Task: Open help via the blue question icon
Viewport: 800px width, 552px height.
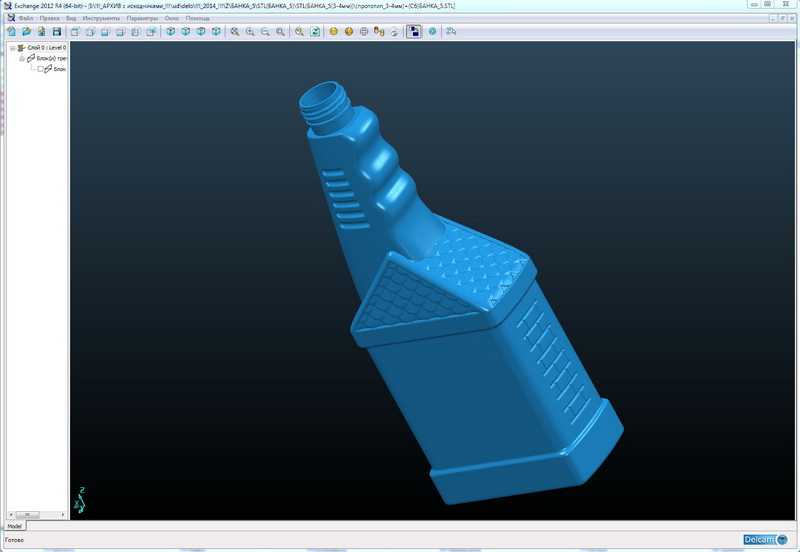Action: (433, 32)
